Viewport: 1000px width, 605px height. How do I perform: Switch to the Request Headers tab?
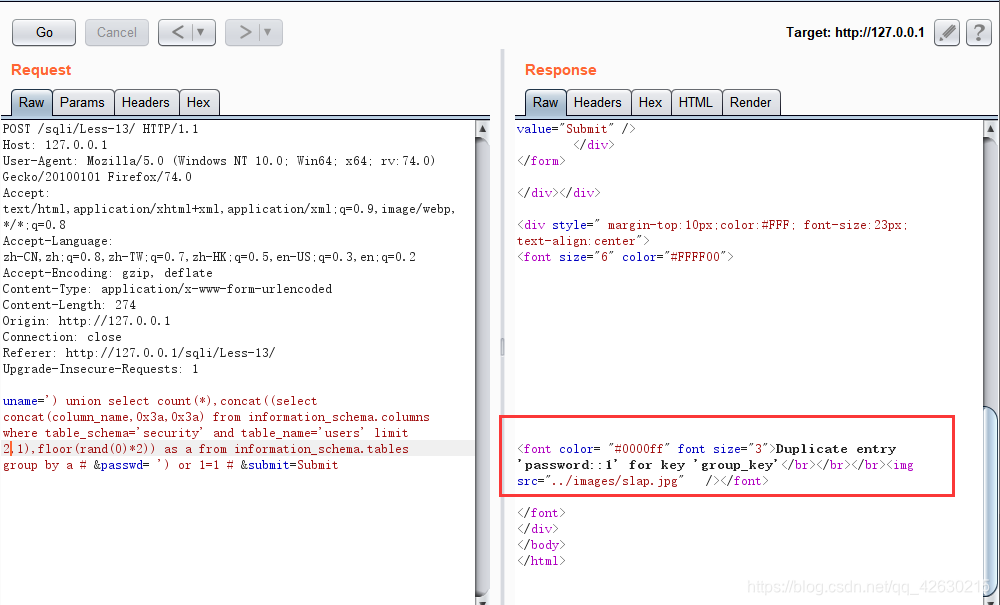coord(145,103)
